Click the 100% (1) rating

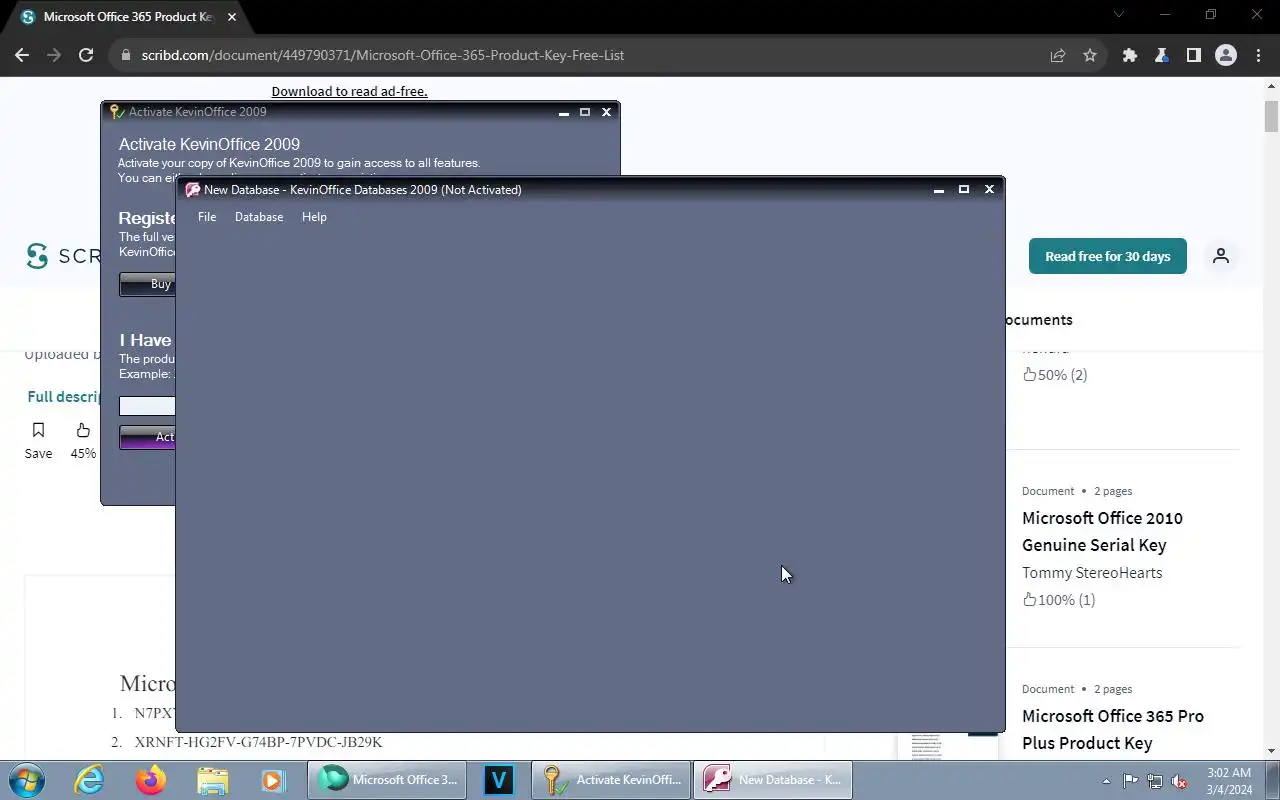[x=1058, y=600]
